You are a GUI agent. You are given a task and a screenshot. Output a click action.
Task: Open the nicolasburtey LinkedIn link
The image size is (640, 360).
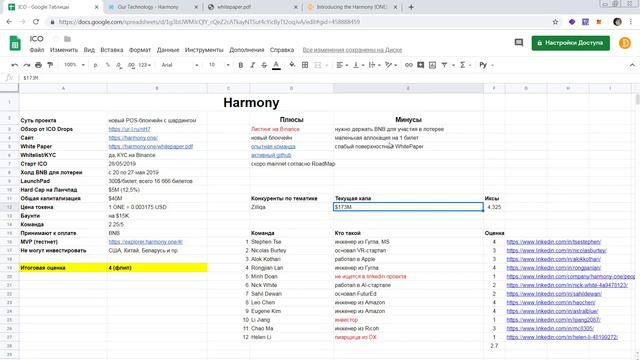(556, 250)
